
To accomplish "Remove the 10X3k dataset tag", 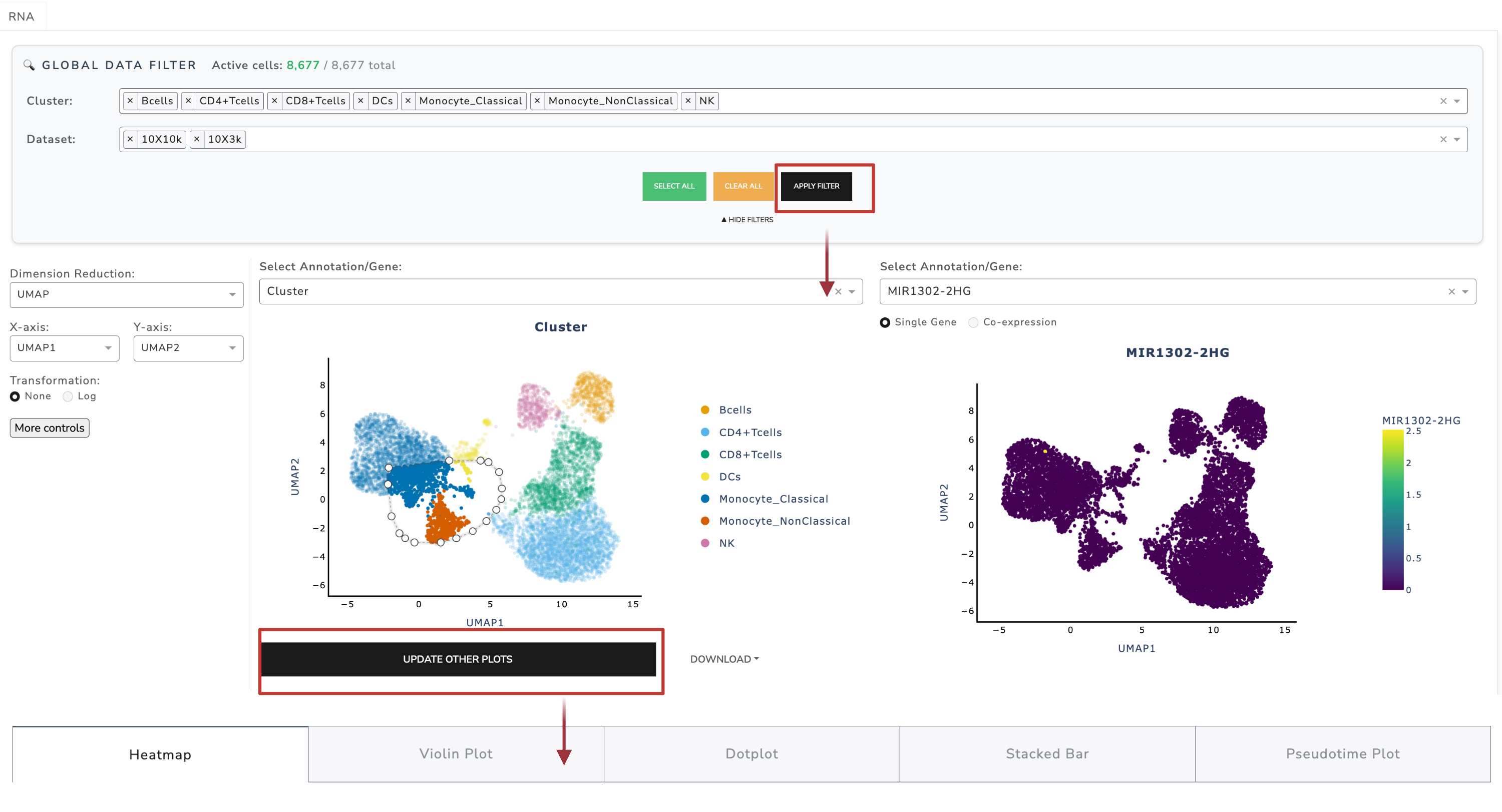I will click(x=196, y=139).
